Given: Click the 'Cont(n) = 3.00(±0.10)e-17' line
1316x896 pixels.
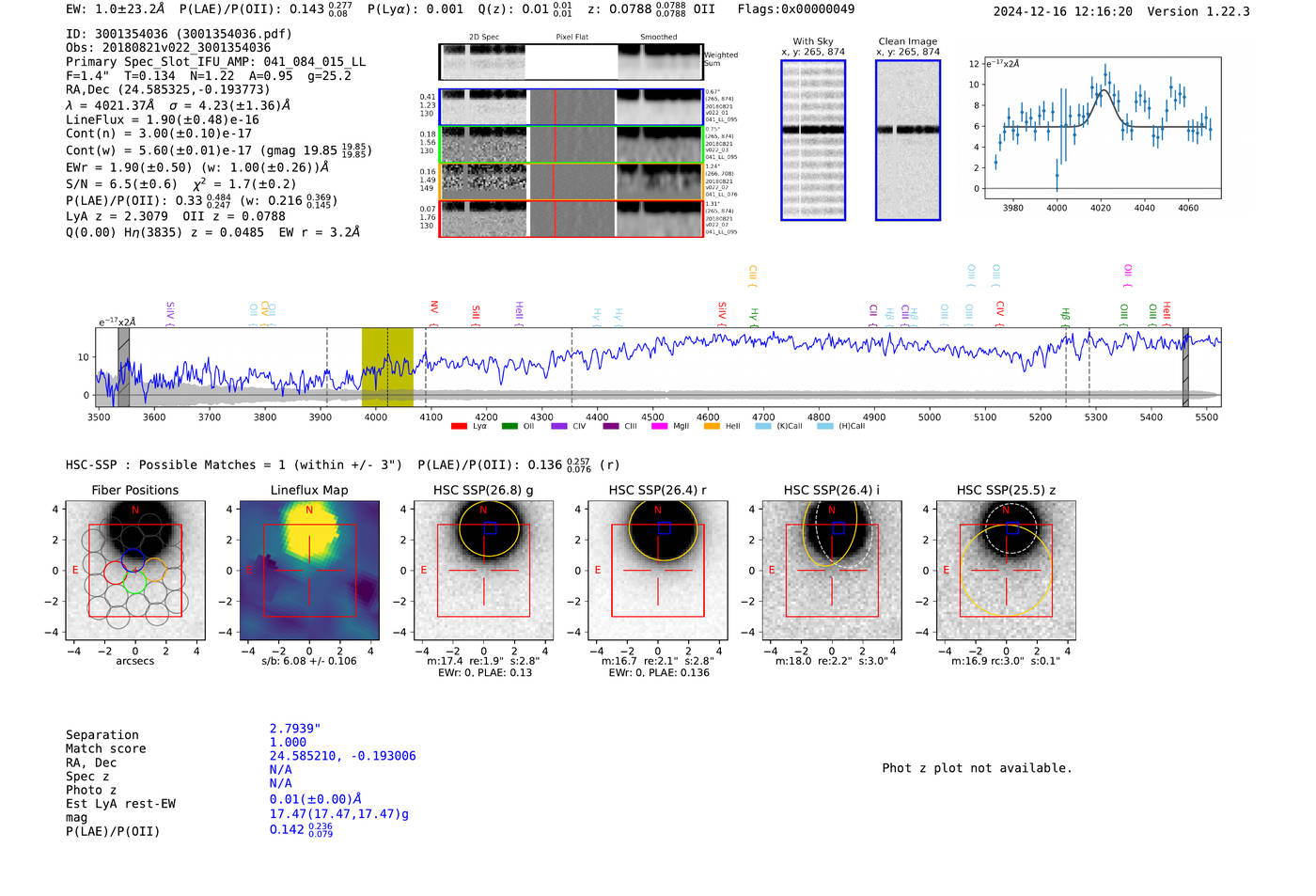Looking at the screenshot, I should (x=159, y=134).
